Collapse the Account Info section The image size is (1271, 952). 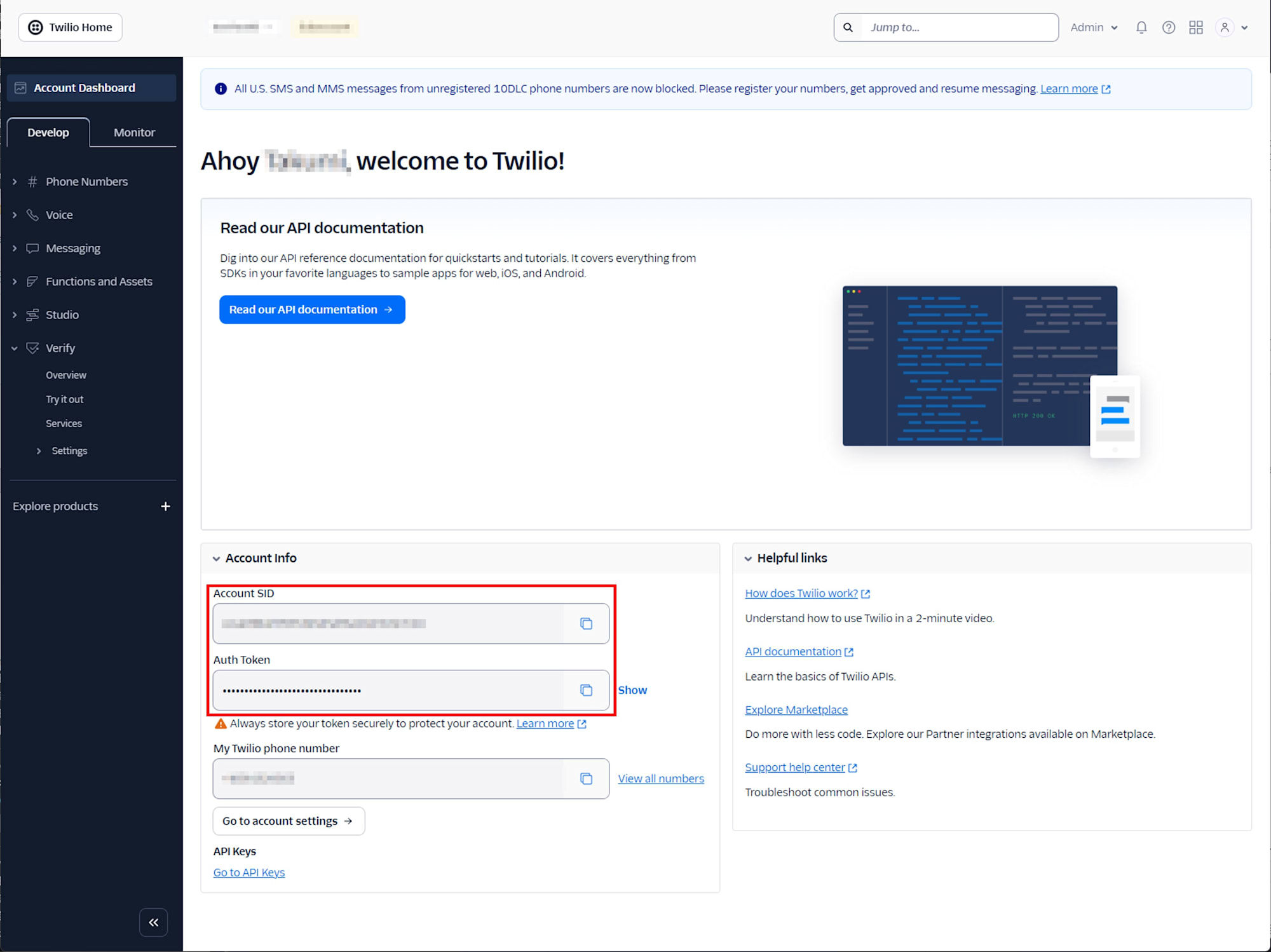point(217,558)
